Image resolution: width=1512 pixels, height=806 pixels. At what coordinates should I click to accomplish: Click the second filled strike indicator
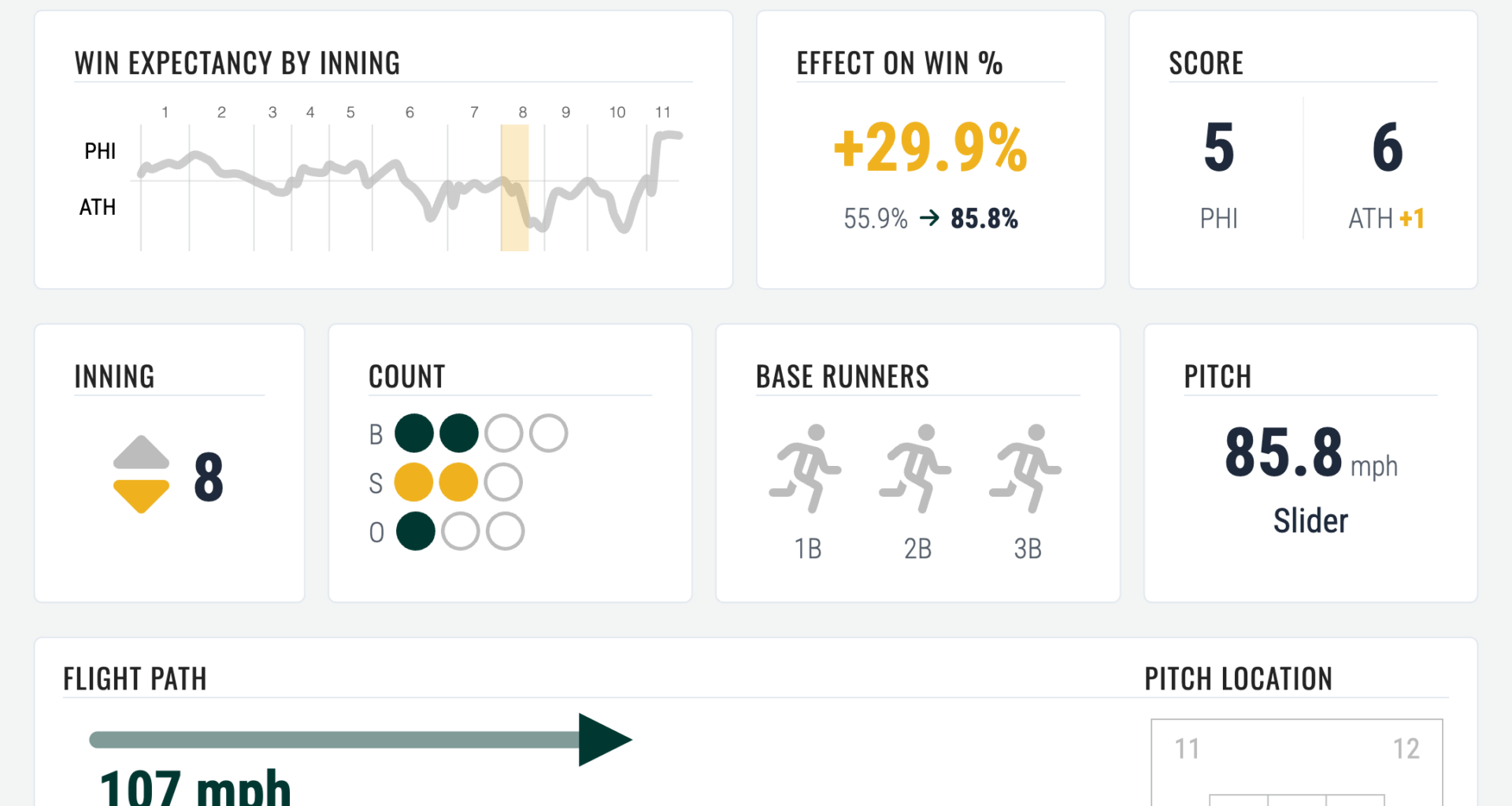459,482
